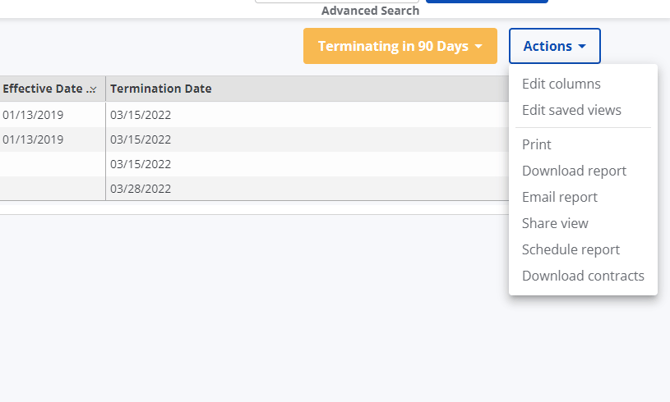Open Schedule report from Actions menu
670x402 pixels.
(x=571, y=249)
